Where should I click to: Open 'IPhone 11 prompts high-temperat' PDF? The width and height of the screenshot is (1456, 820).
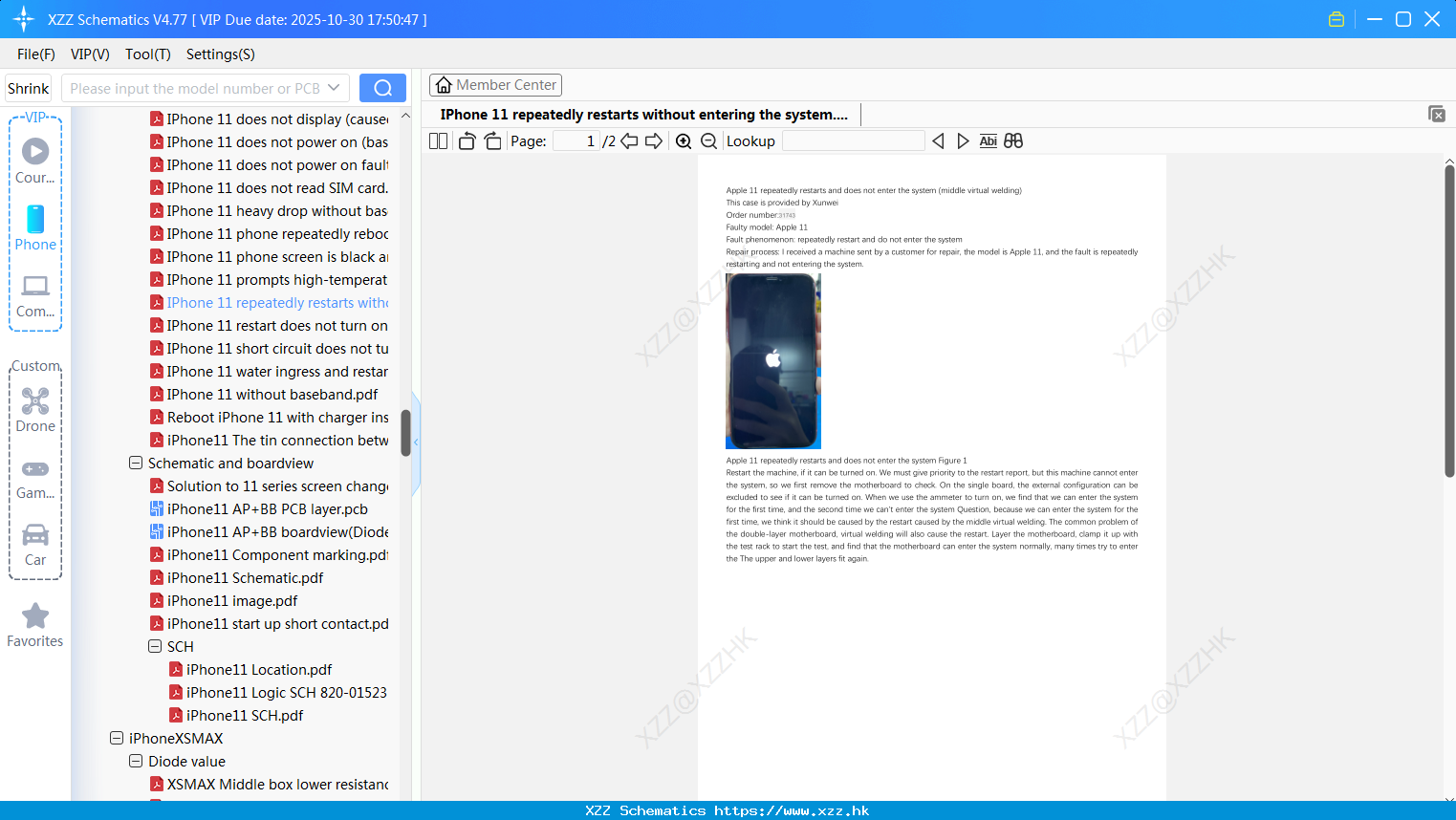click(x=270, y=279)
